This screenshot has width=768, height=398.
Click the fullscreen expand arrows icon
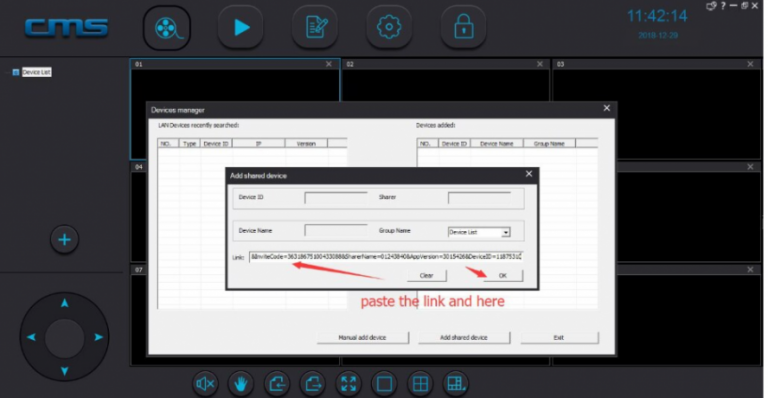348,384
